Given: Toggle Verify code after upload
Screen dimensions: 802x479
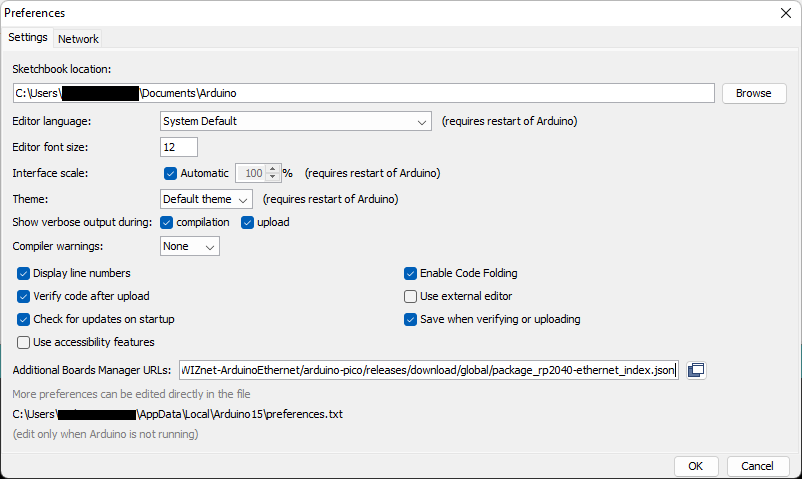Looking at the screenshot, I should [x=24, y=296].
